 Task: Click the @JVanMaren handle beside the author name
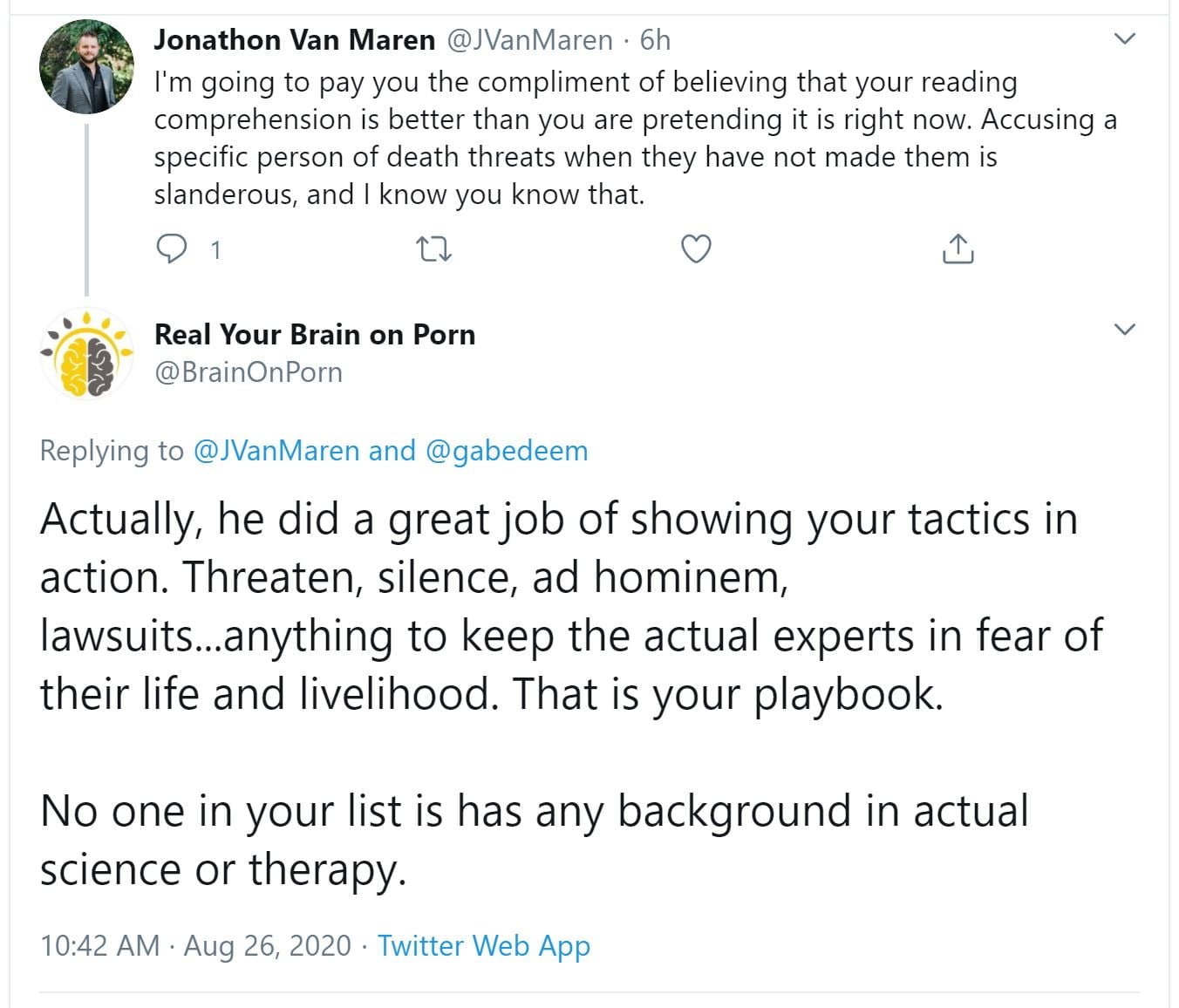(x=530, y=40)
